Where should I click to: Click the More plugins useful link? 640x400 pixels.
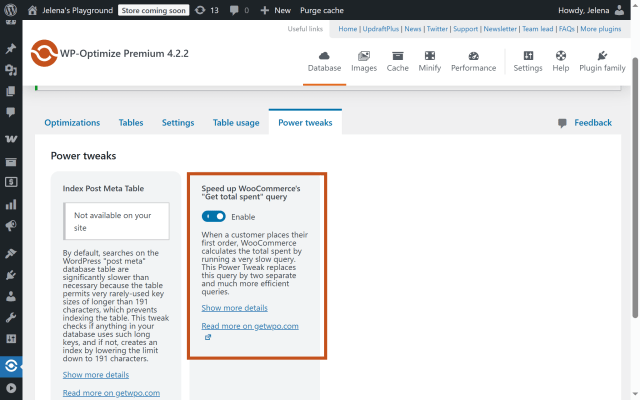pos(600,29)
